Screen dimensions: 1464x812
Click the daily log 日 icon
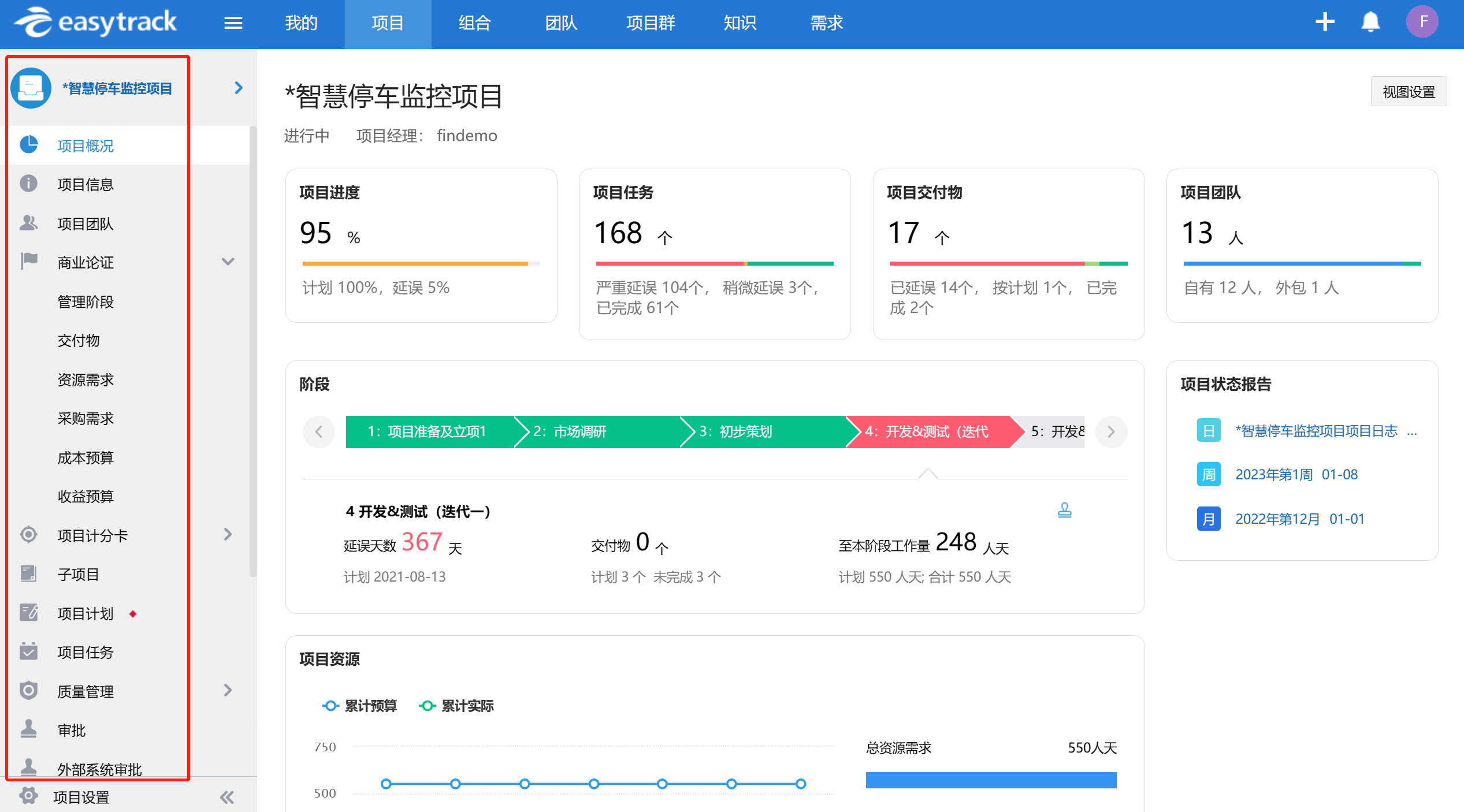[x=1209, y=431]
